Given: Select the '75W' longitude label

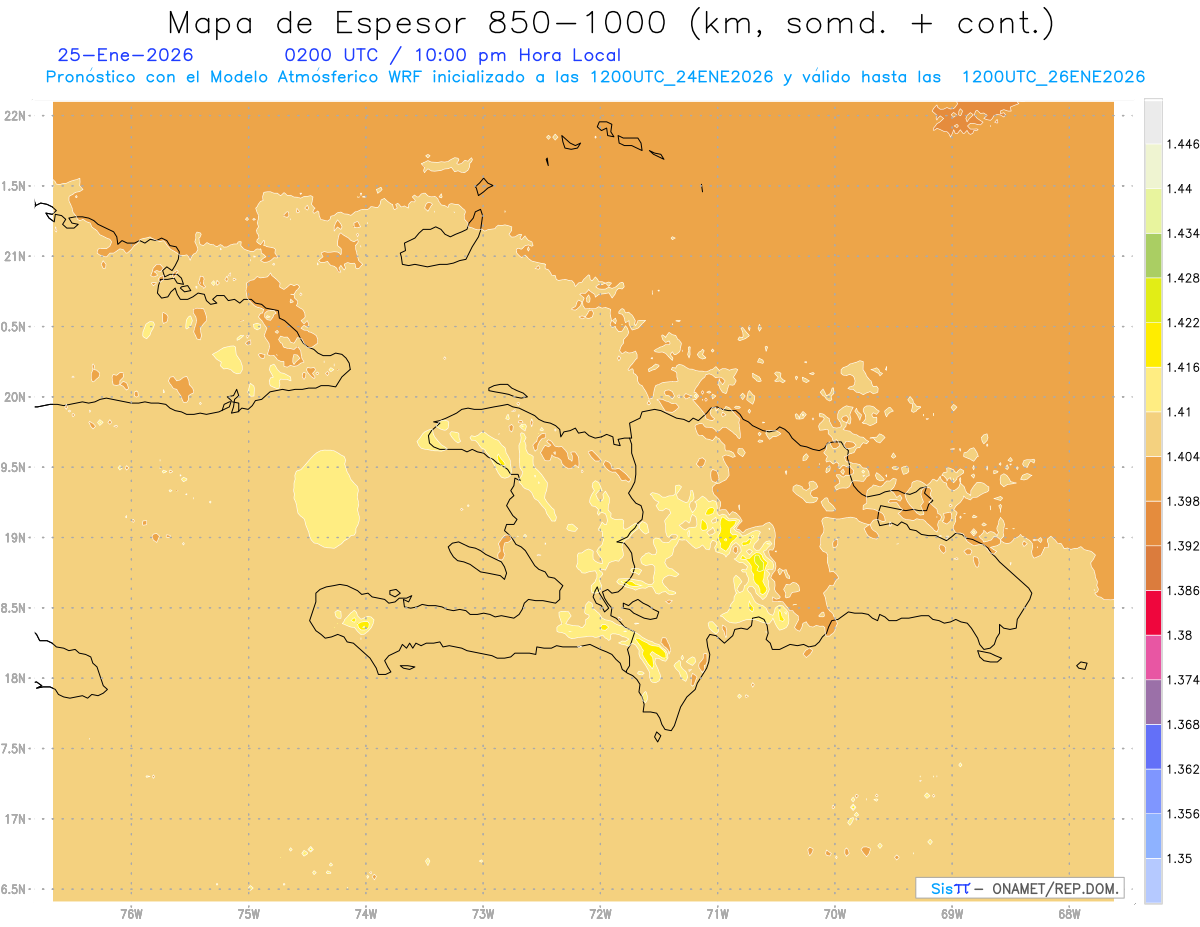Looking at the screenshot, I should (249, 913).
